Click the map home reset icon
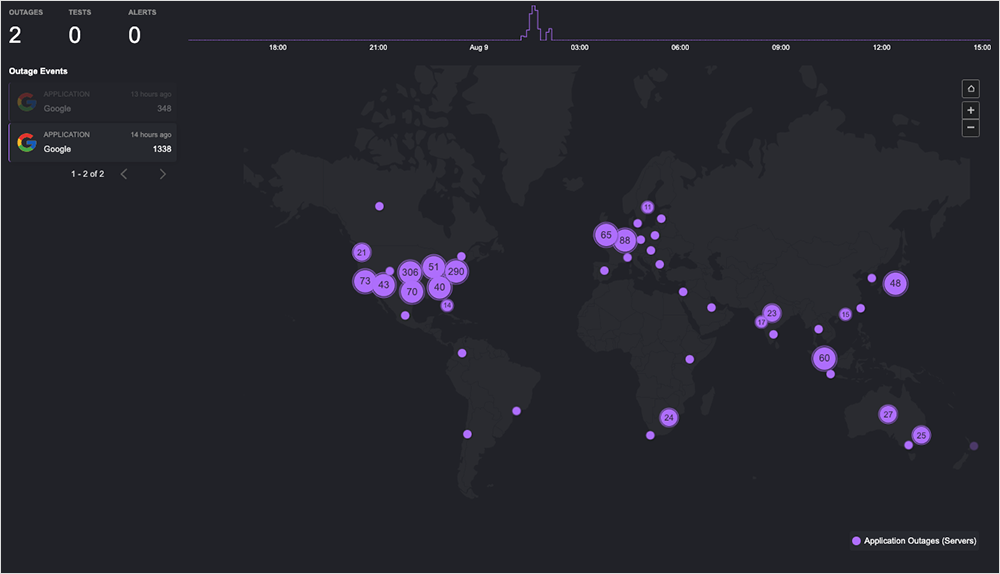This screenshot has width=1000, height=574. (x=970, y=89)
